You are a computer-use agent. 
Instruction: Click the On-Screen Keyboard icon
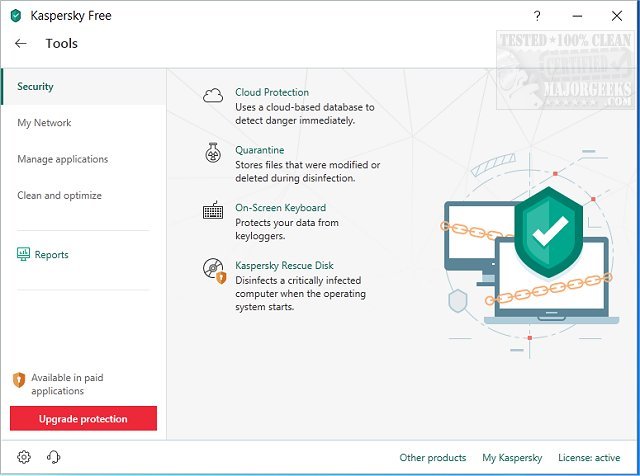pos(213,211)
